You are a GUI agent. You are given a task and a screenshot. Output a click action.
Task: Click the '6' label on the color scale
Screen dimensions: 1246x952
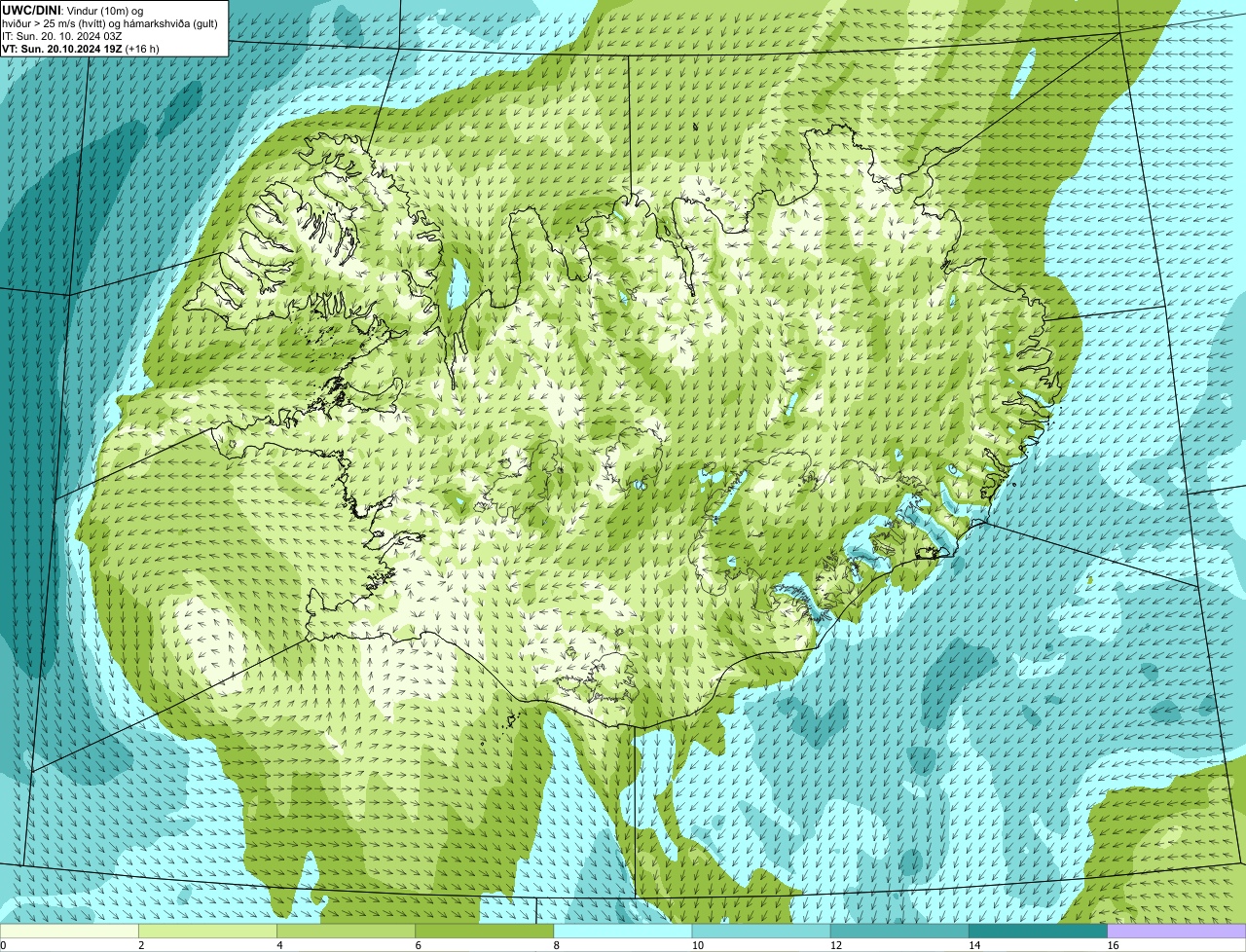[x=419, y=945]
